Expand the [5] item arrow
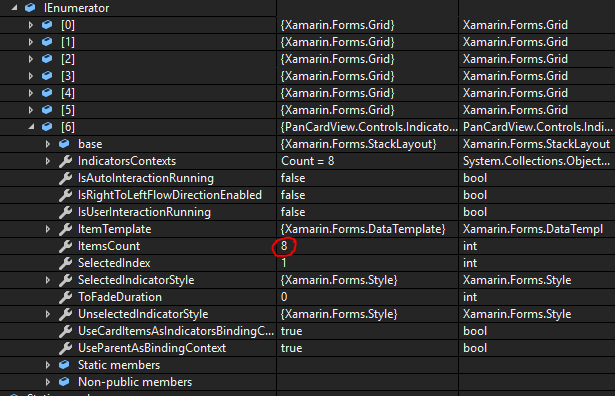Screen dimensions: 615x396 (x=31, y=110)
